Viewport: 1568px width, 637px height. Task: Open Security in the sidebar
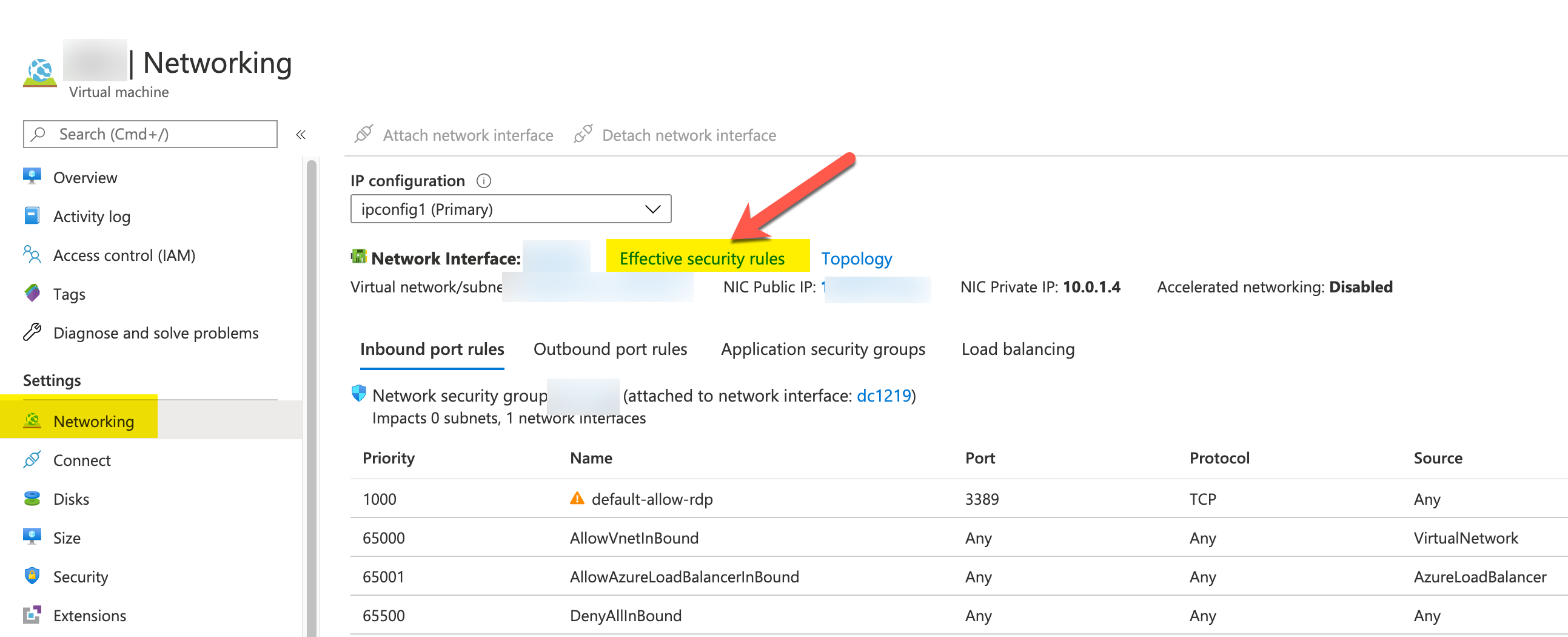click(81, 577)
